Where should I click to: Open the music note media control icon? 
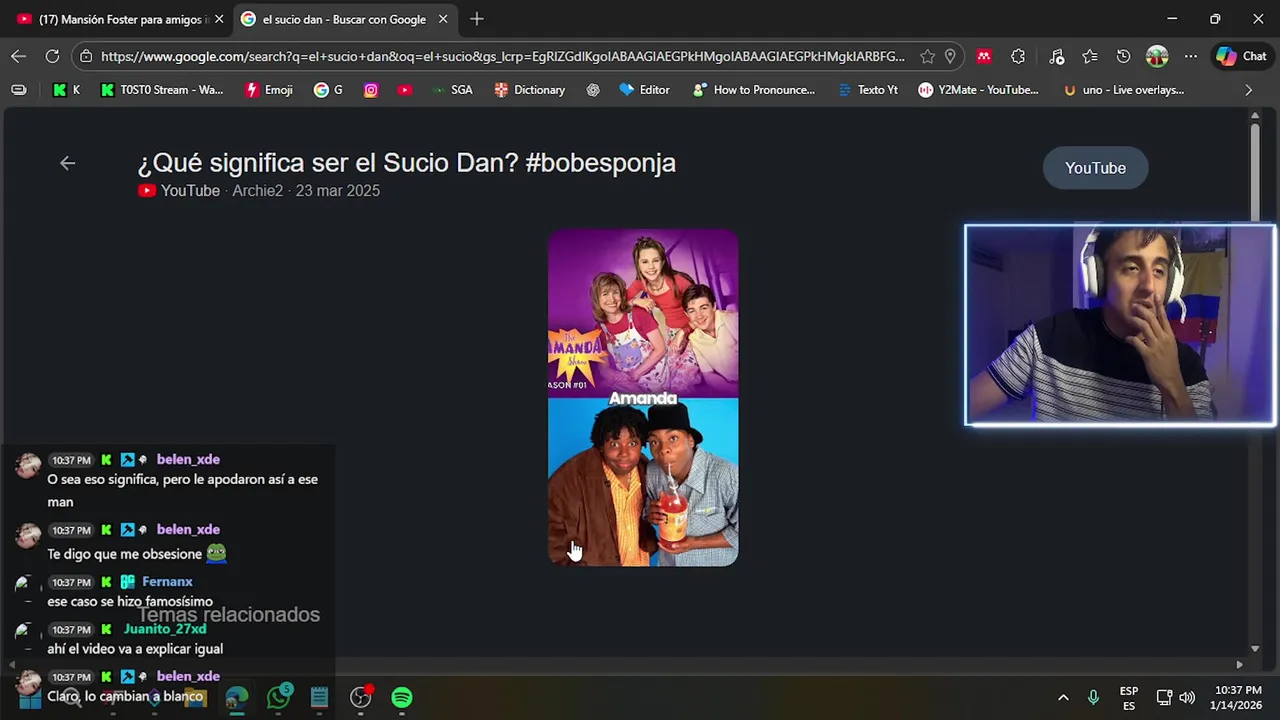coord(1056,57)
